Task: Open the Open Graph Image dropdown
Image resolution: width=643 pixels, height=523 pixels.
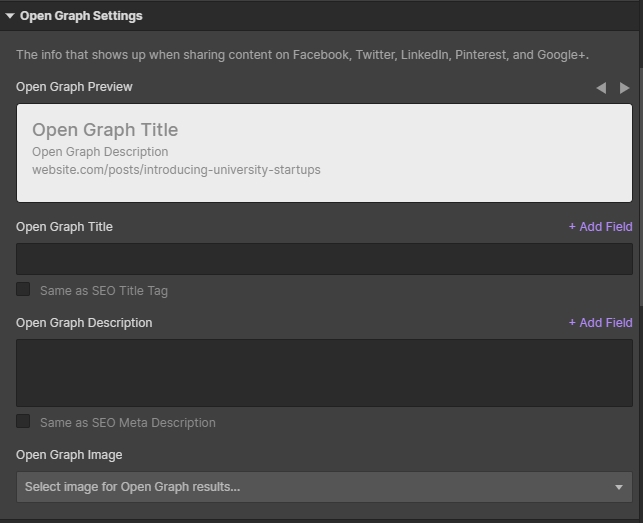Action: (x=324, y=487)
